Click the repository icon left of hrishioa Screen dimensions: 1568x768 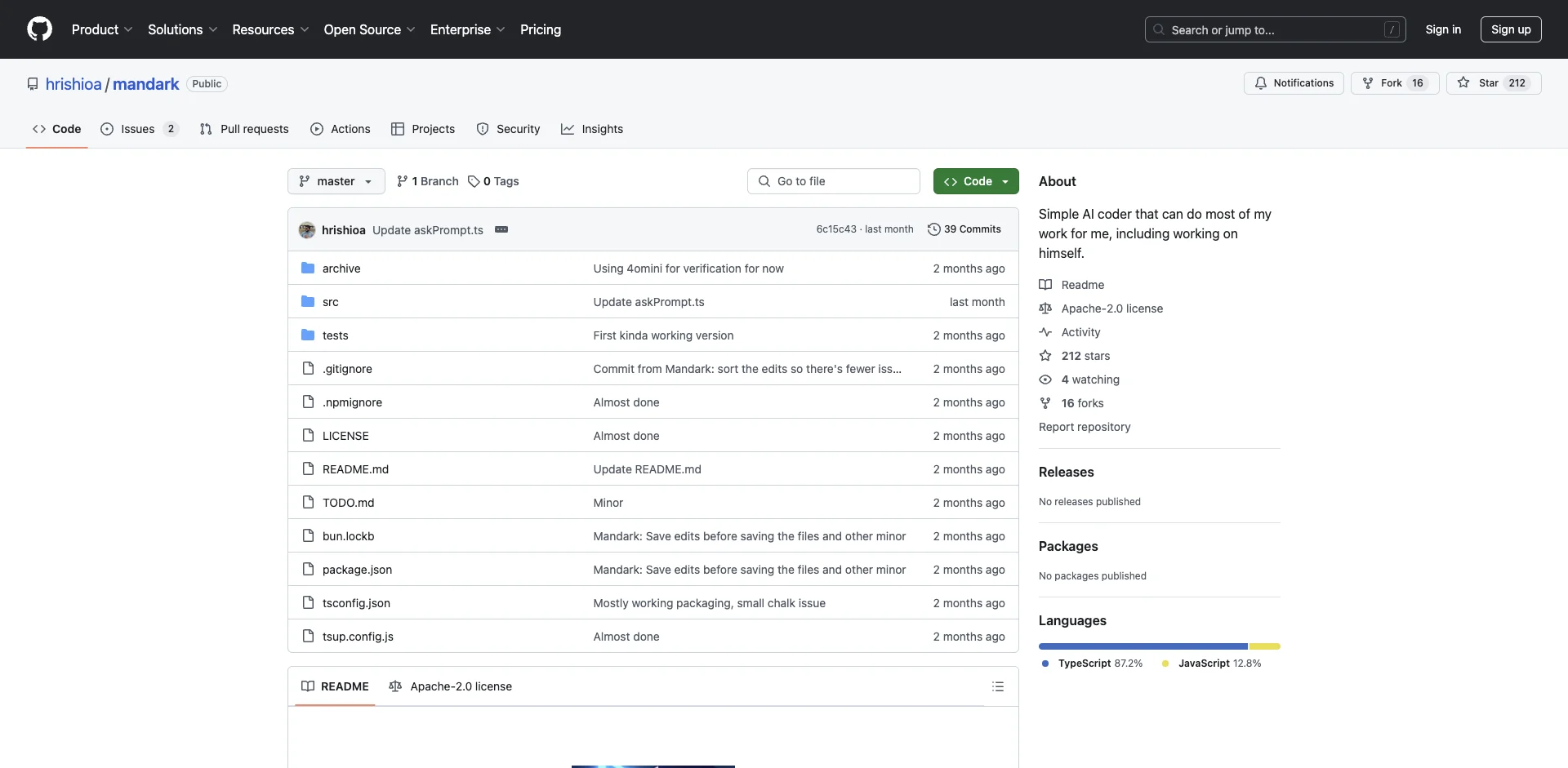tap(33, 84)
